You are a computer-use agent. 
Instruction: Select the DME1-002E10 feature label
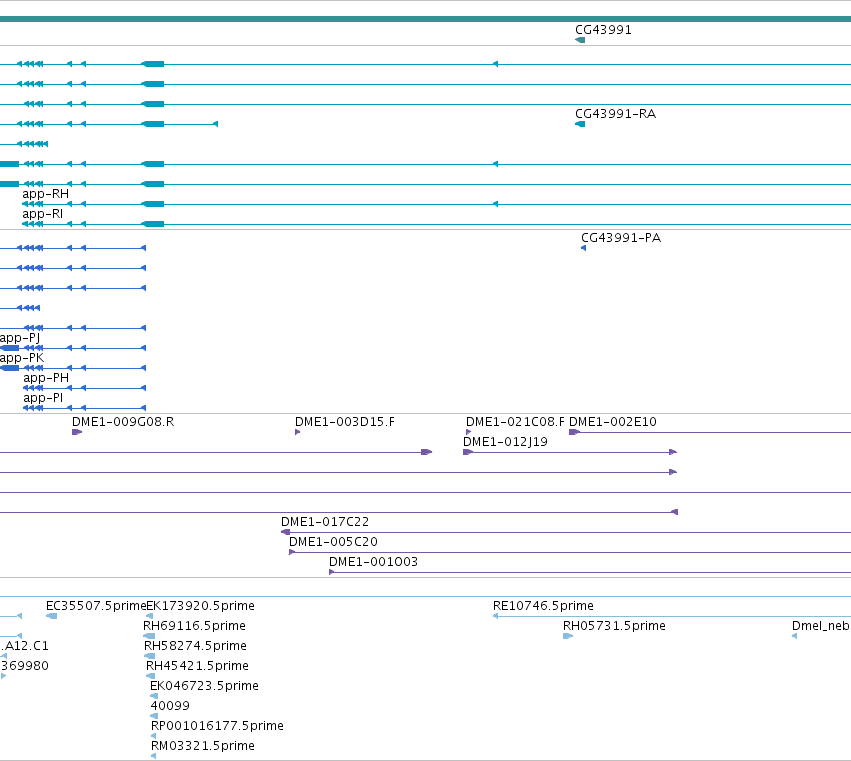[613, 422]
